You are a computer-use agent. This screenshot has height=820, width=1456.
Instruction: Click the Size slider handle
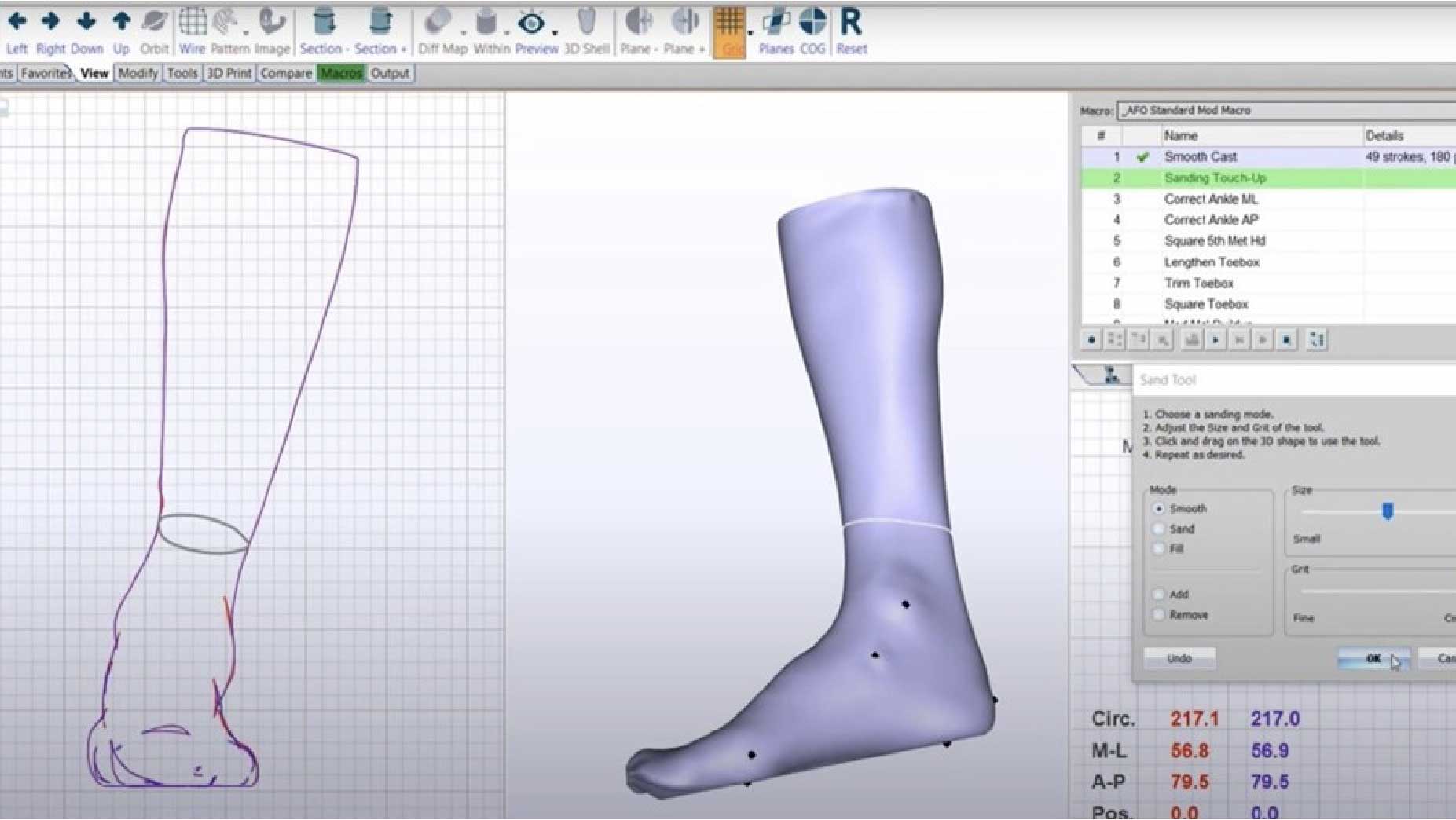tap(1388, 512)
